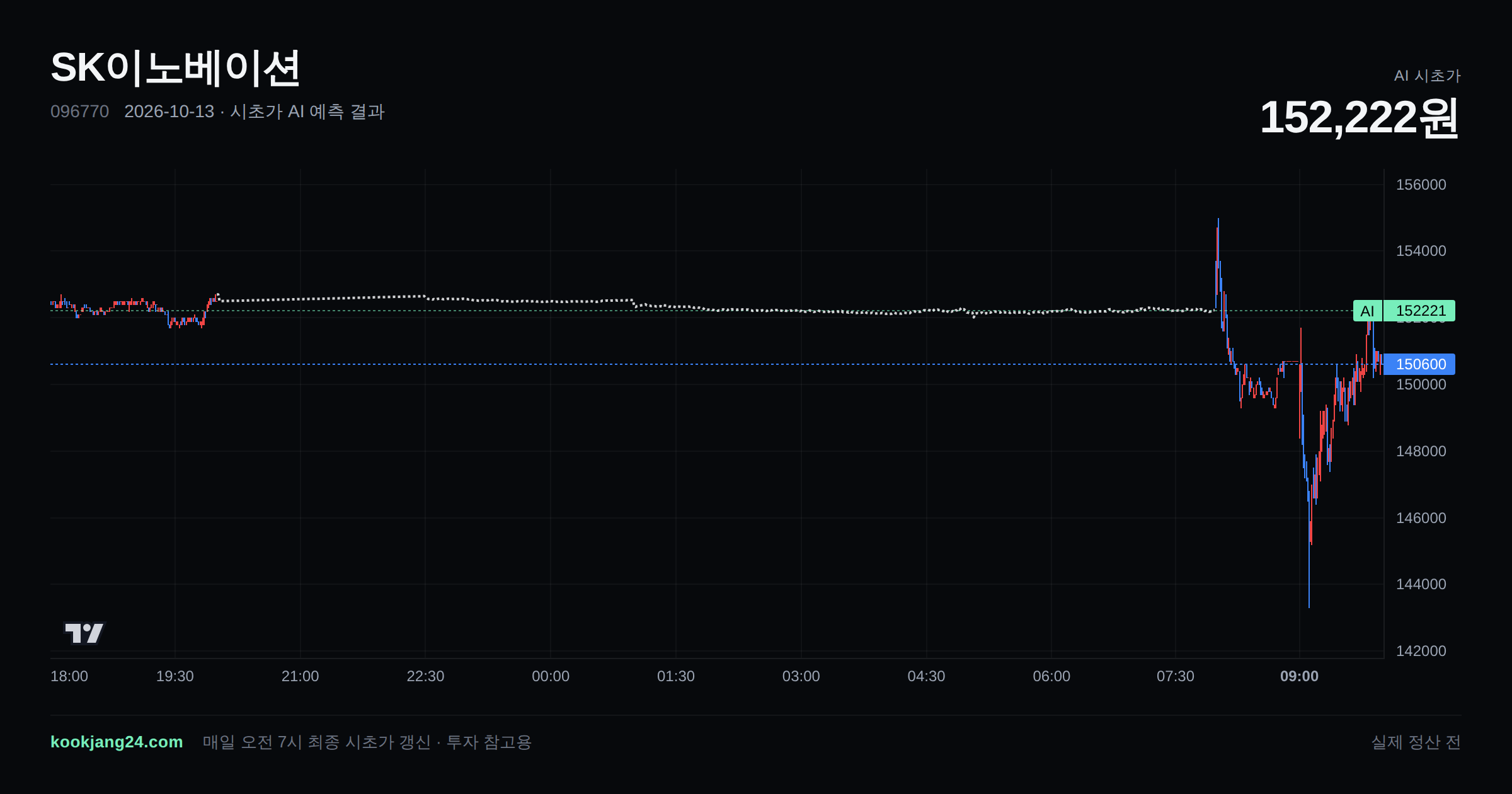The width and height of the screenshot is (1512, 794).
Task: Click the 148000 price axis label
Action: click(x=1421, y=451)
